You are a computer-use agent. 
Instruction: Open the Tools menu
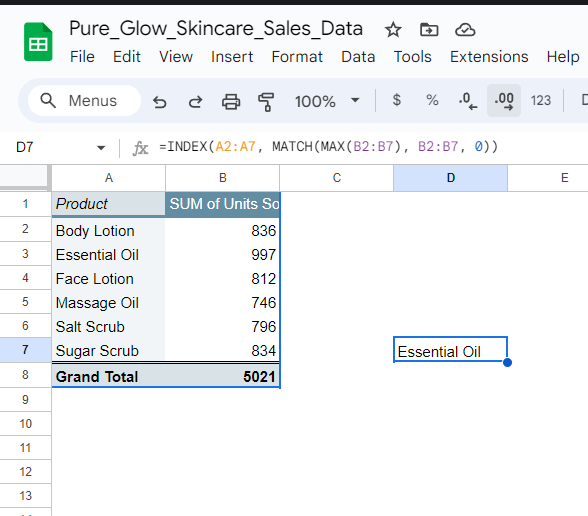tap(412, 57)
